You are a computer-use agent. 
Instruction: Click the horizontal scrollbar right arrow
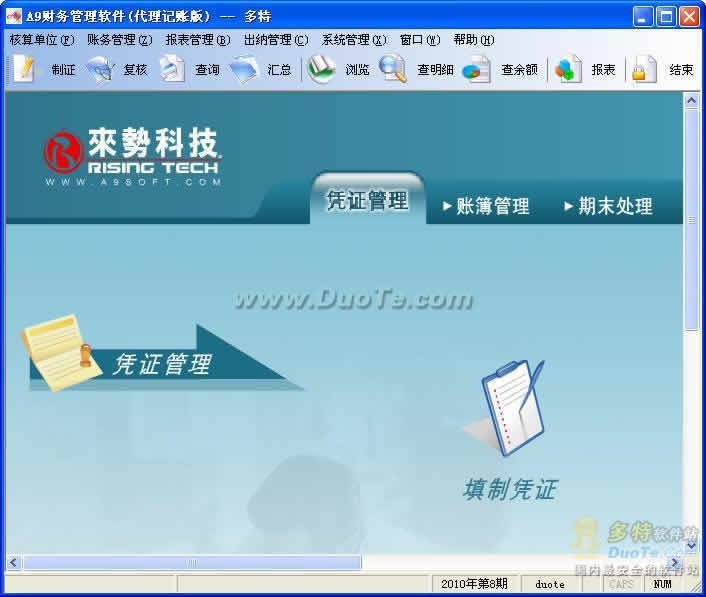[675, 562]
